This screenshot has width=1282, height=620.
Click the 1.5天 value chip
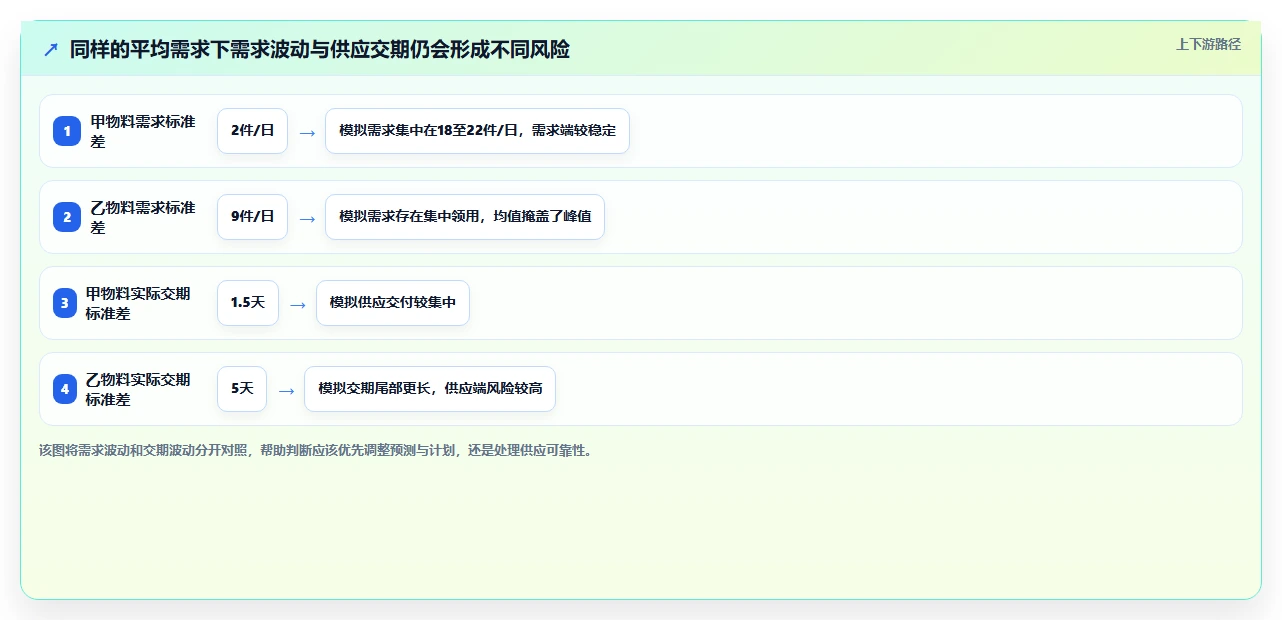248,303
